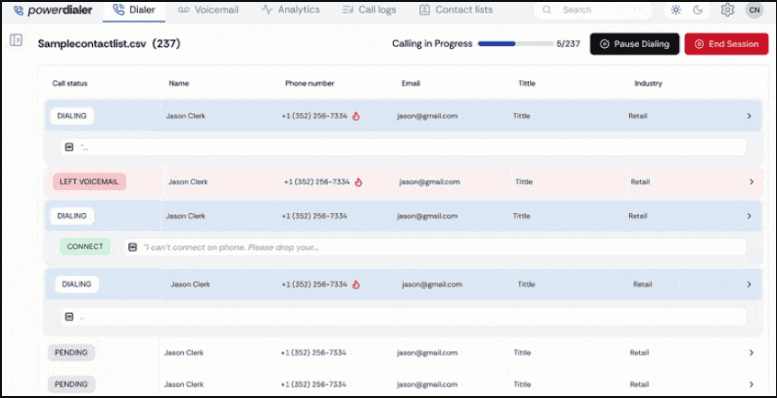Click the flame icon in LEFT VOICEMAIL row
The width and height of the screenshot is (777, 398).
tap(358, 182)
